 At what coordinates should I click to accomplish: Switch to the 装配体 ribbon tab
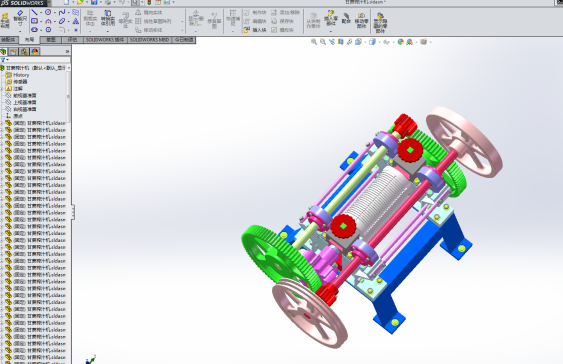point(8,40)
